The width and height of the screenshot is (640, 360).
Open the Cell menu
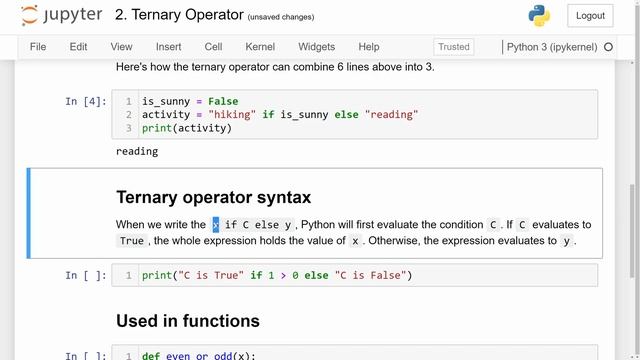click(213, 47)
